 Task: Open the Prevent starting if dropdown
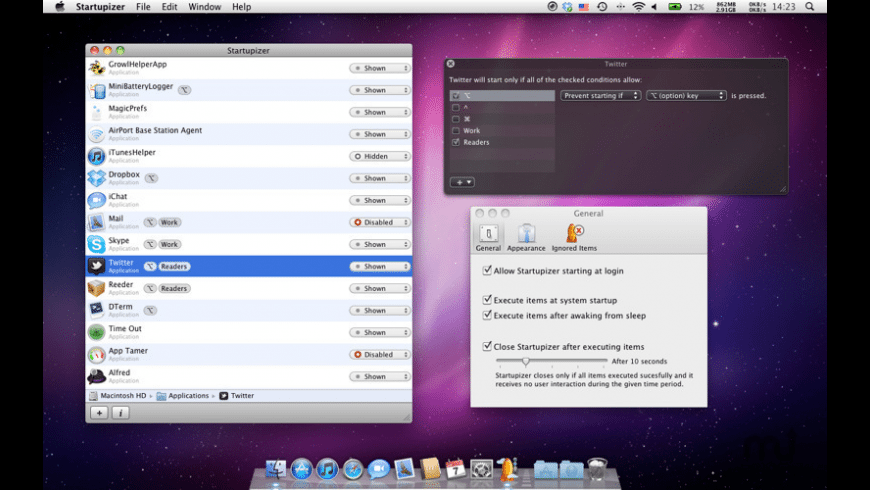pyautogui.click(x=600, y=96)
